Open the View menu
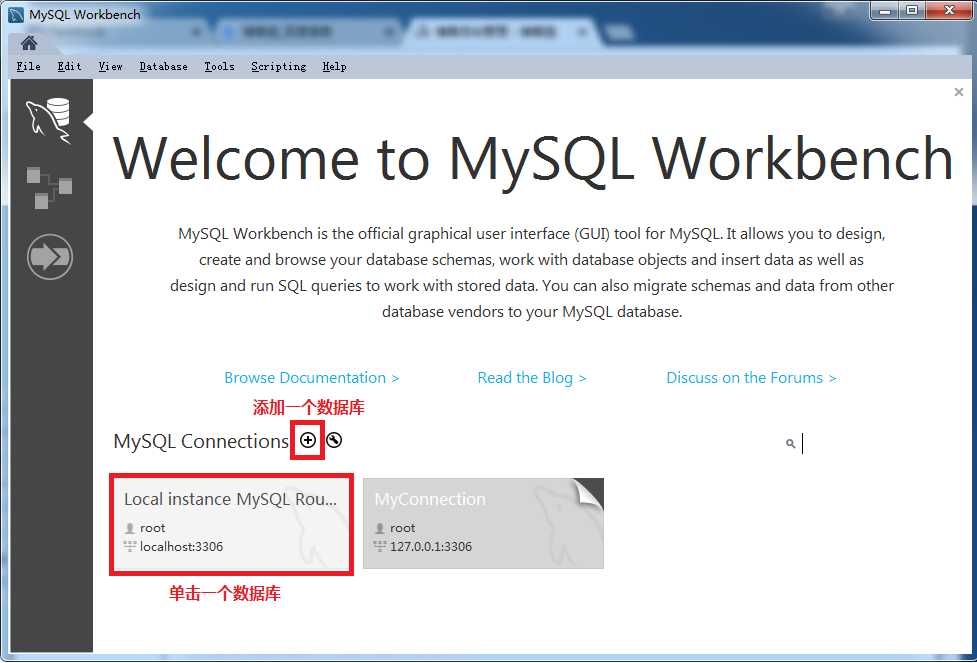This screenshot has width=977, height=663. [x=110, y=66]
